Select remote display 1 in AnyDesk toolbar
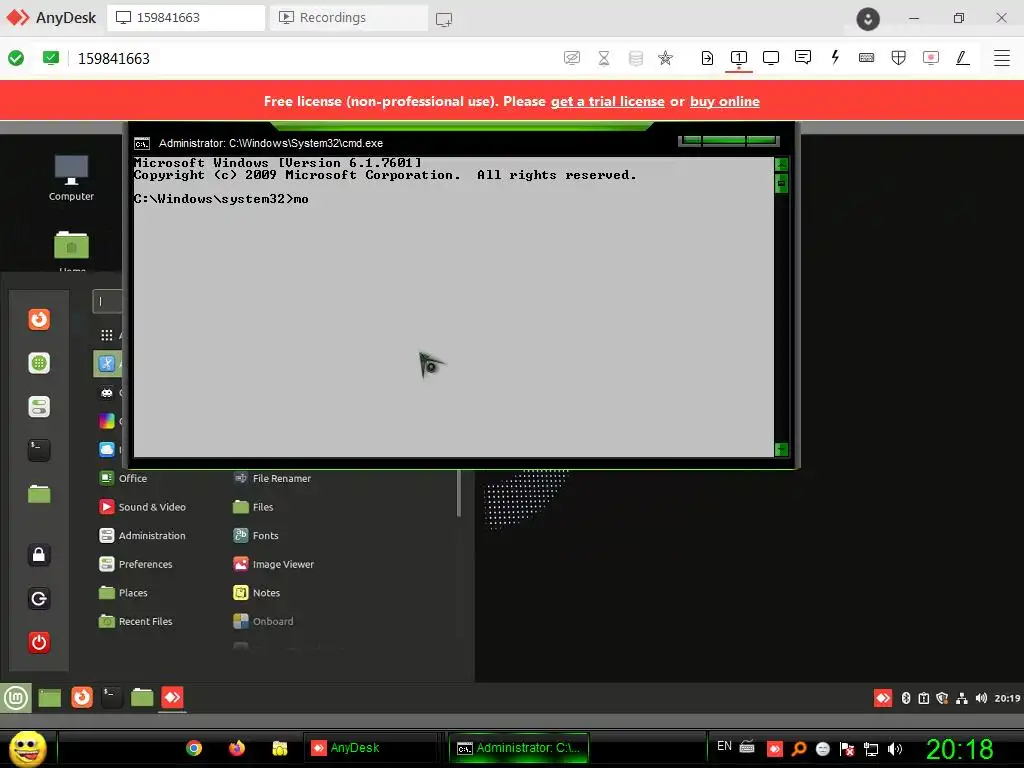The image size is (1024, 768). (739, 58)
